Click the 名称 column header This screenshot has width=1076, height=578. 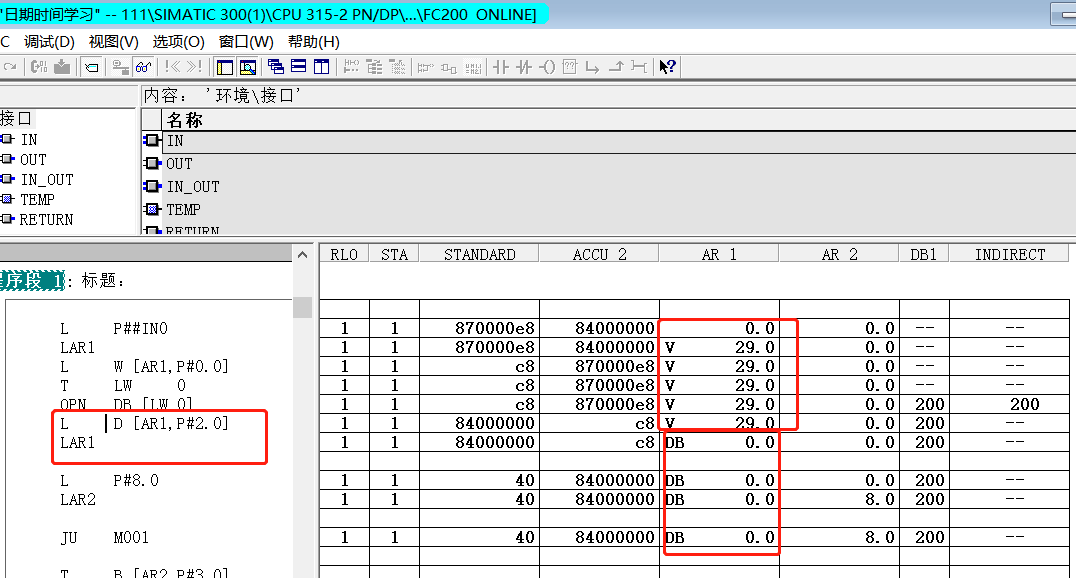[185, 120]
